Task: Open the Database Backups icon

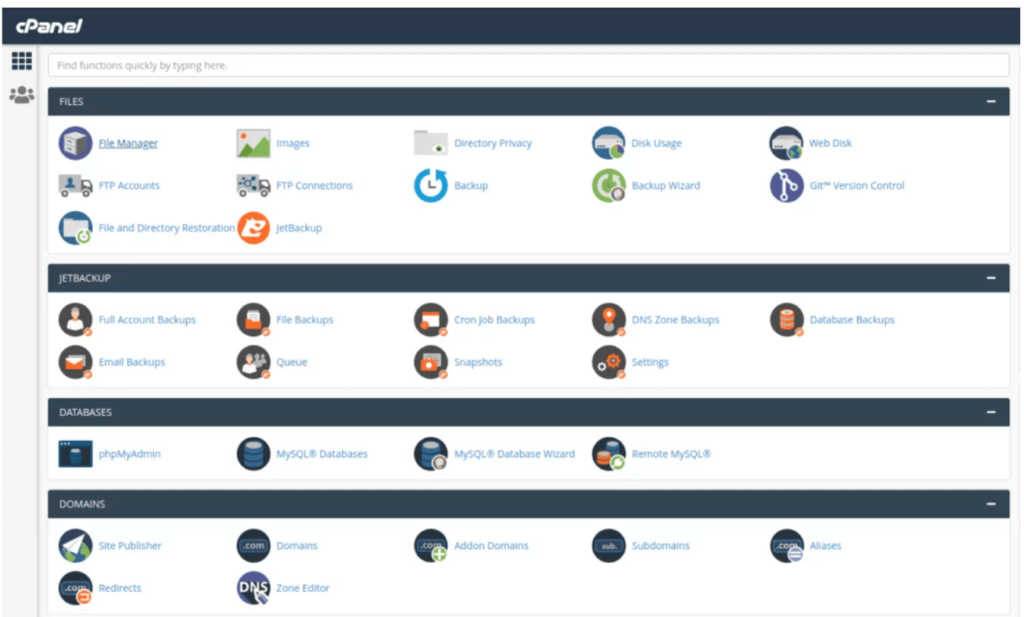Action: [x=786, y=320]
